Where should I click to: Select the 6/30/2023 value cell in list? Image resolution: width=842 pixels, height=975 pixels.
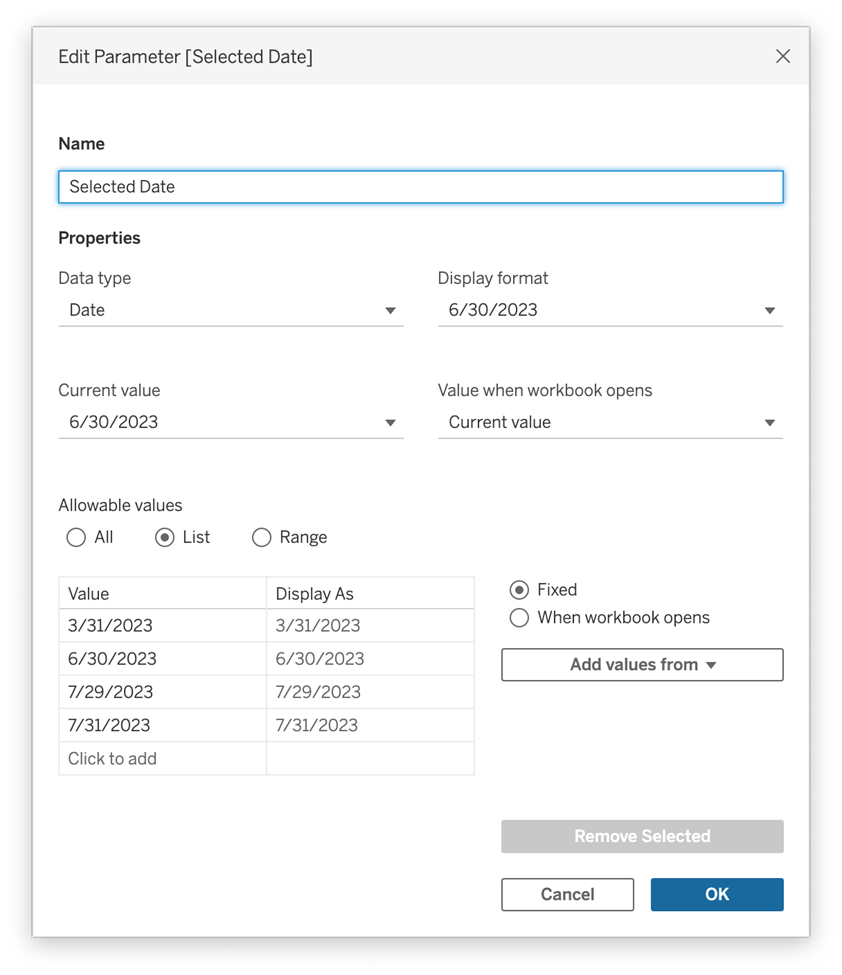pyautogui.click(x=163, y=658)
